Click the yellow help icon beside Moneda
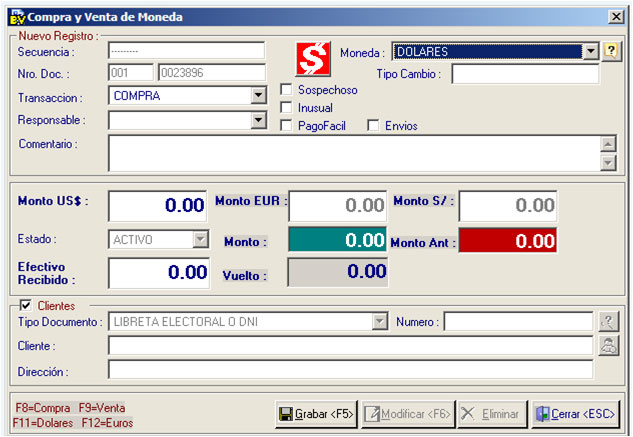633x437 pixels. [x=611, y=52]
